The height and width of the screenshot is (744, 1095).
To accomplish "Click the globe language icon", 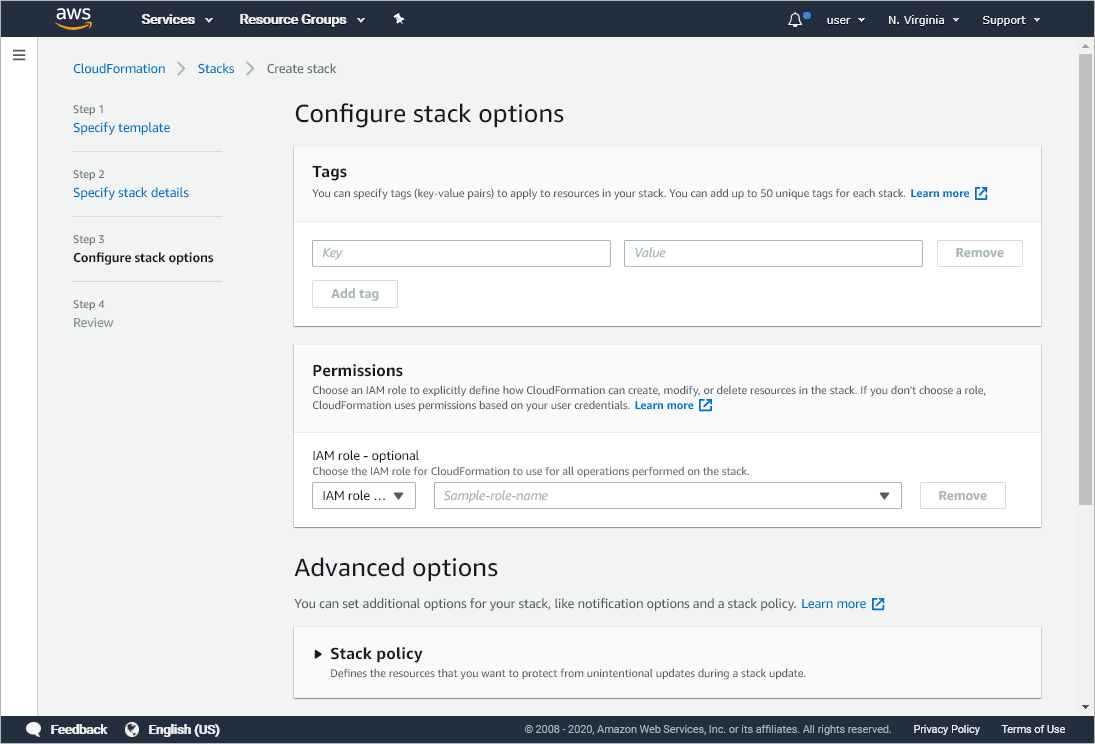I will [x=132, y=729].
